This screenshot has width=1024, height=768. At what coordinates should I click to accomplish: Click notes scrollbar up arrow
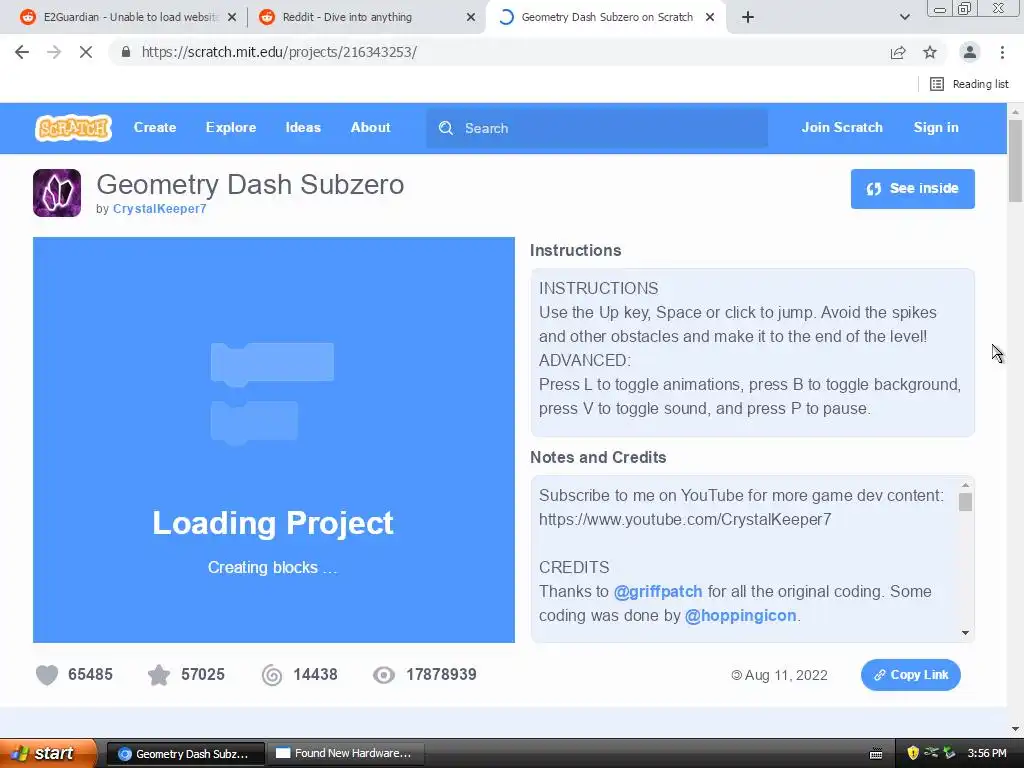click(x=965, y=485)
